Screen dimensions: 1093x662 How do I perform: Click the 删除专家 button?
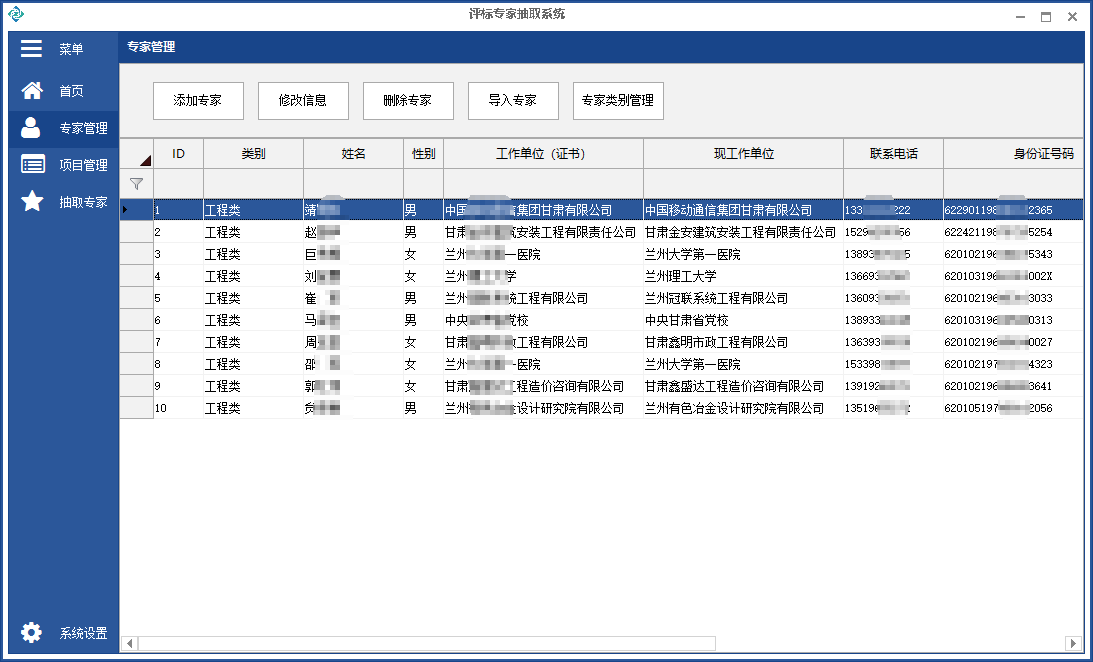click(408, 100)
